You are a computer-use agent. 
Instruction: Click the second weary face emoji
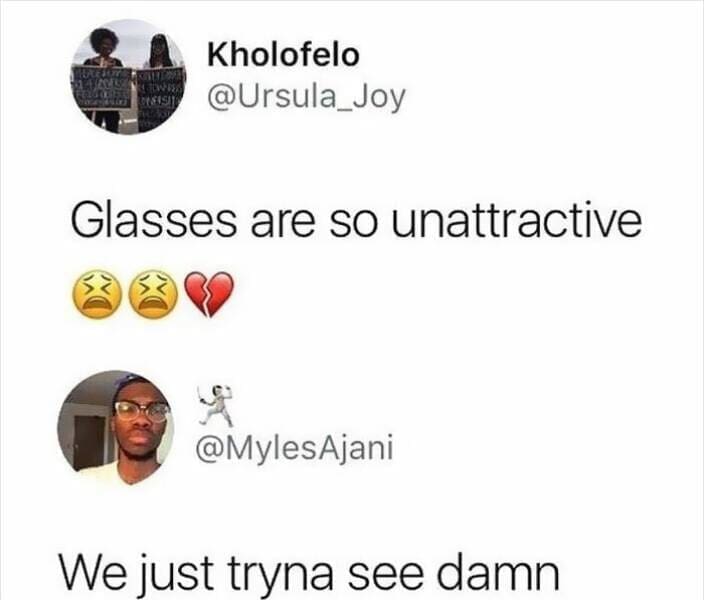154,294
